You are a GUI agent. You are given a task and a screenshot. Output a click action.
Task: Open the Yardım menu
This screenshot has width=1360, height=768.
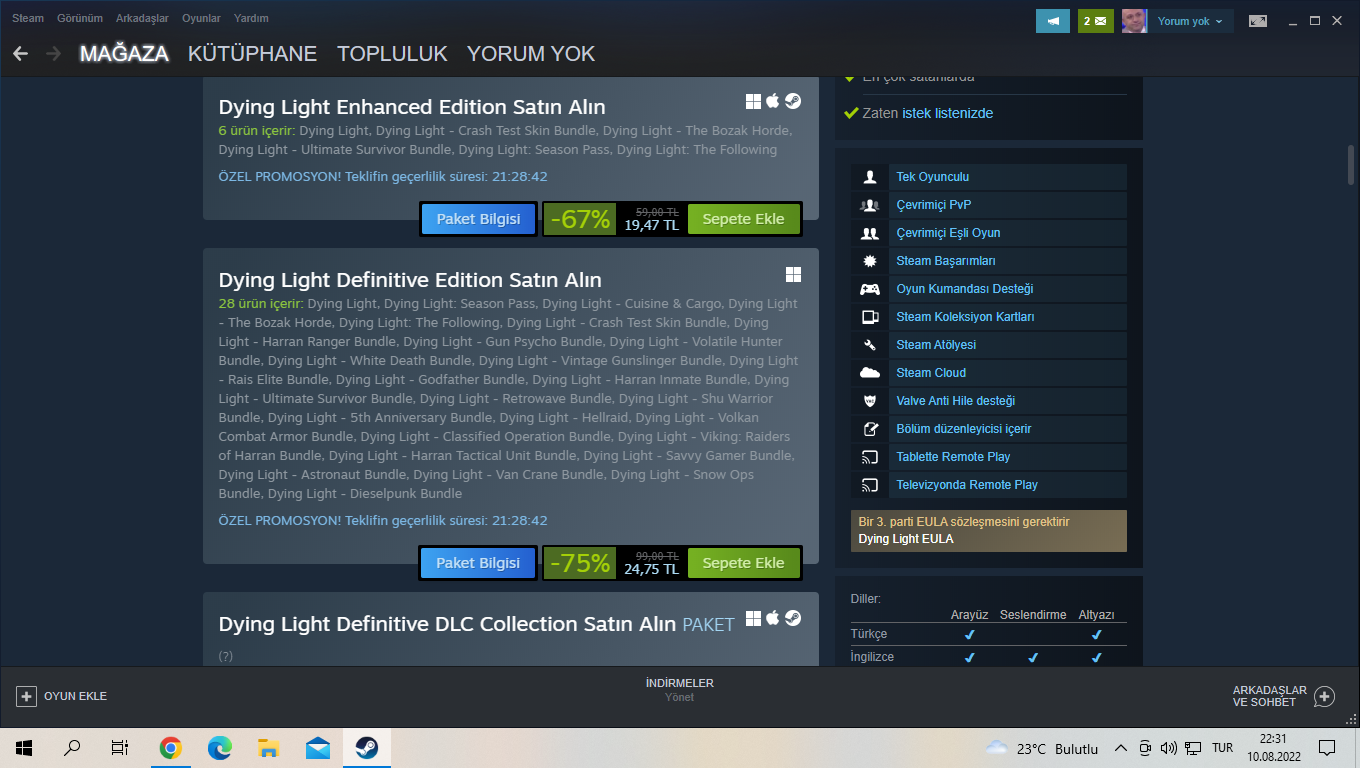point(251,18)
